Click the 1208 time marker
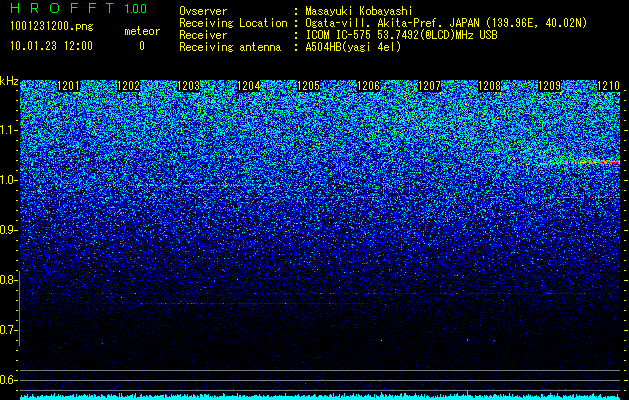Image resolution: width=629 pixels, height=400 pixels. [x=489, y=86]
